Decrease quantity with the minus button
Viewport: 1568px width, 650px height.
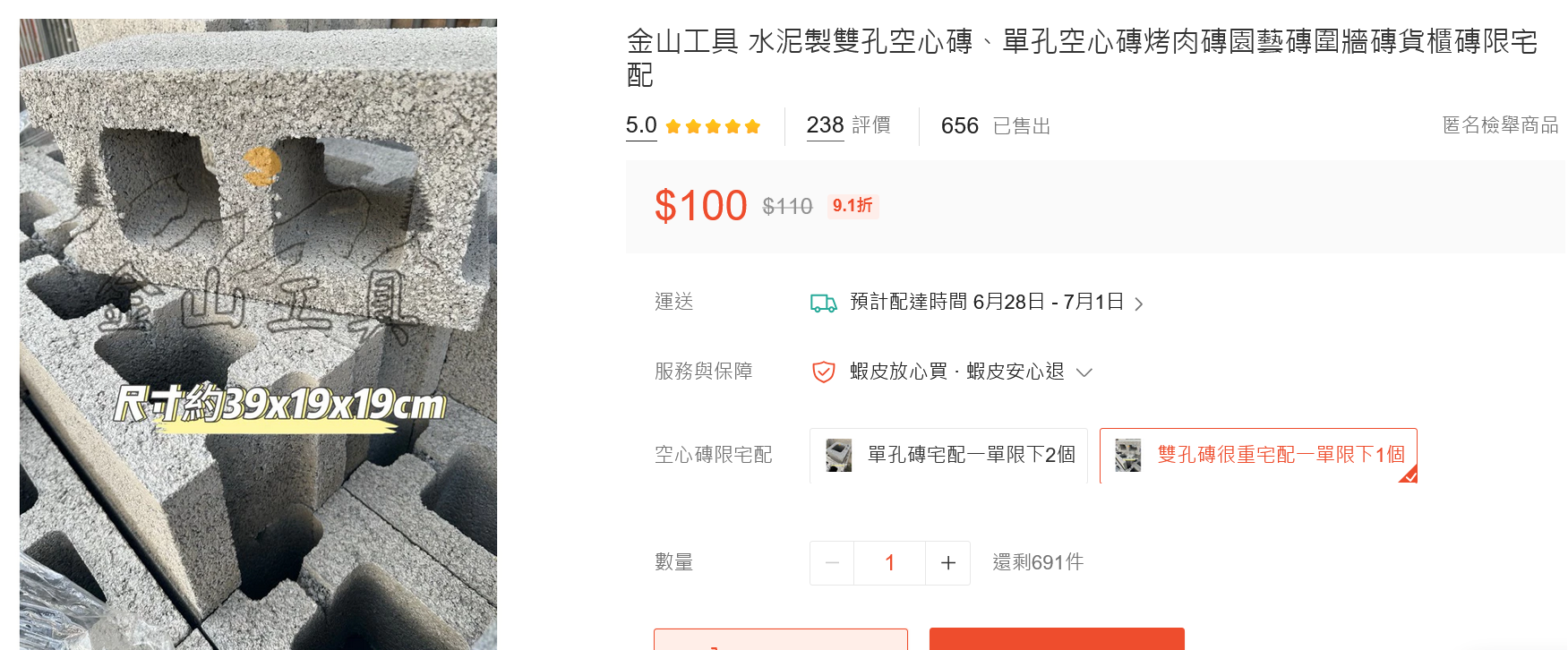click(x=832, y=563)
